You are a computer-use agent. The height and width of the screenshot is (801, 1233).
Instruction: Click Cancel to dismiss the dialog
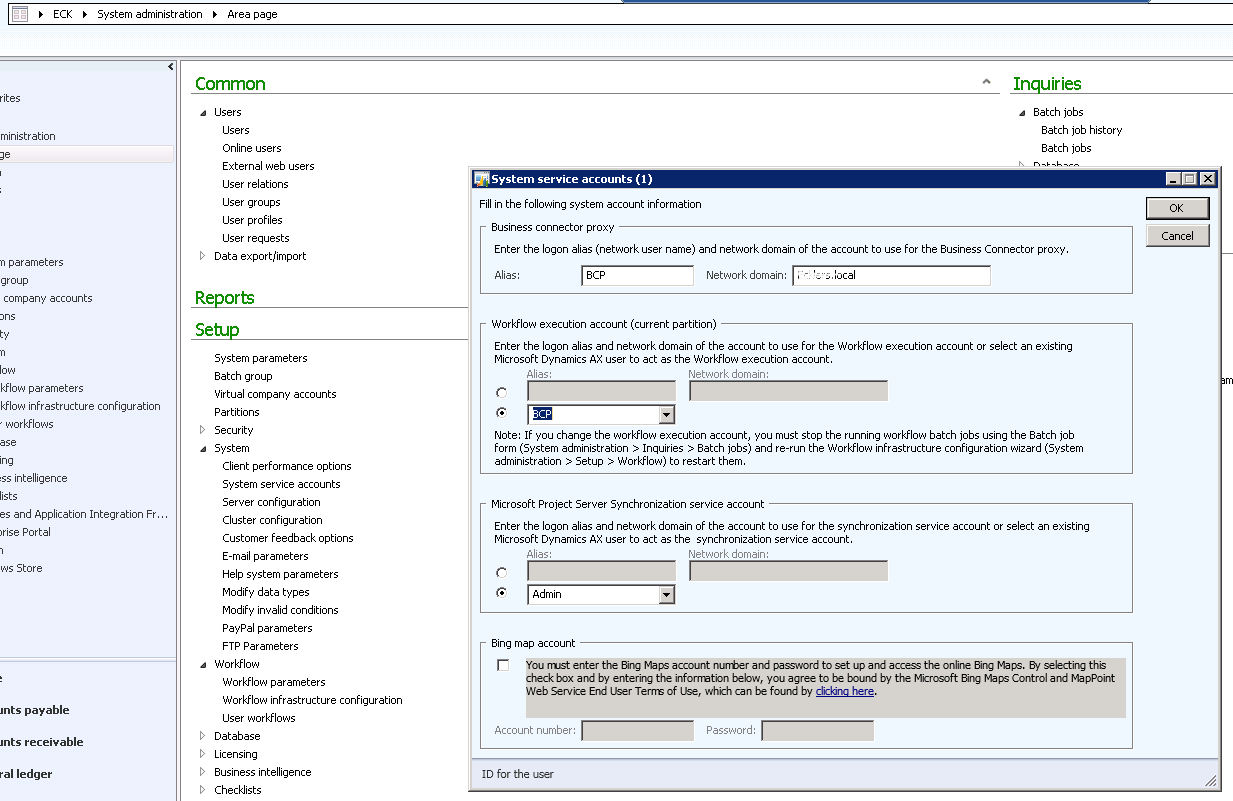(1177, 235)
